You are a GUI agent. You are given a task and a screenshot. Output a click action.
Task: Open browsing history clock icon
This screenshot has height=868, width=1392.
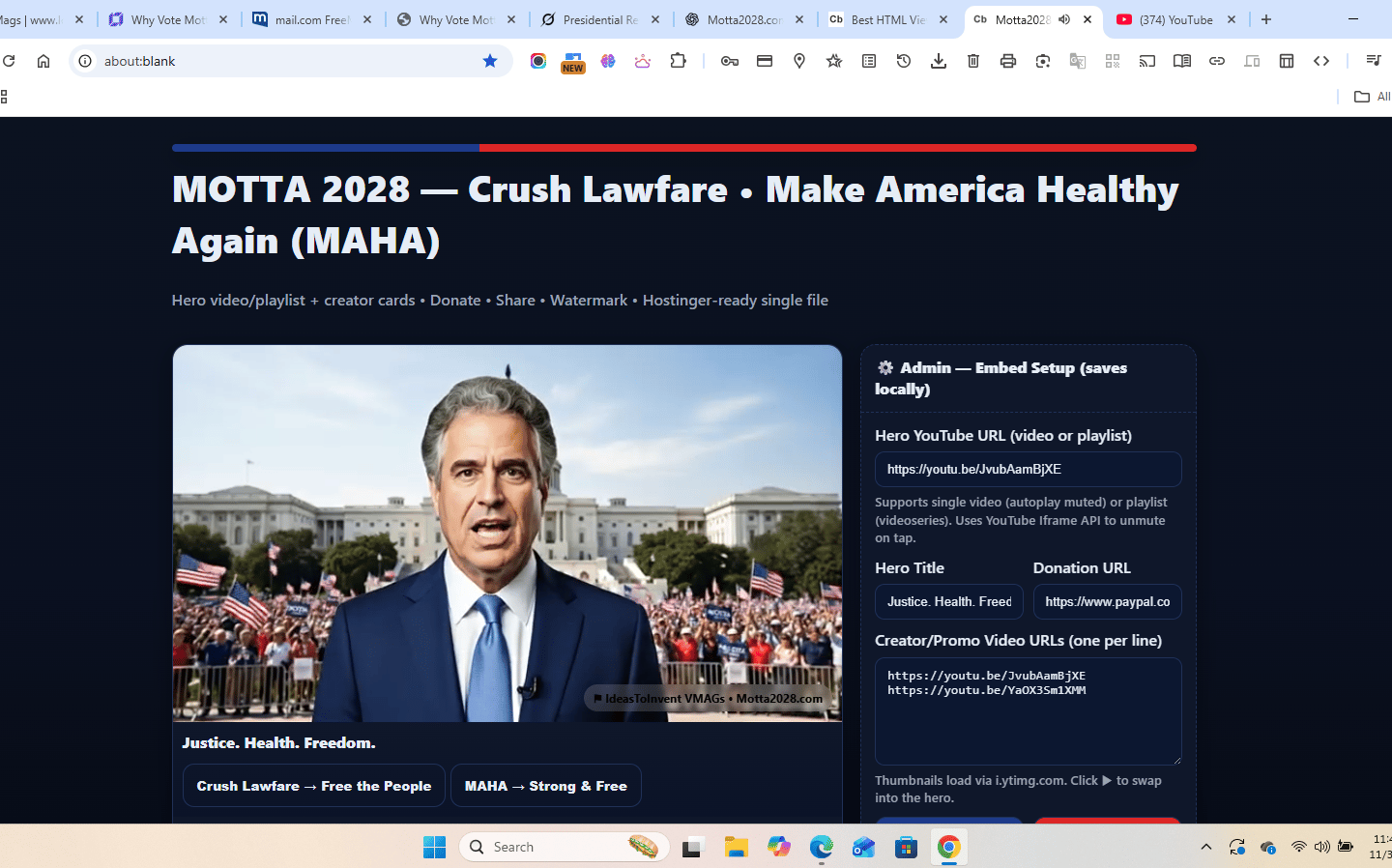904,61
